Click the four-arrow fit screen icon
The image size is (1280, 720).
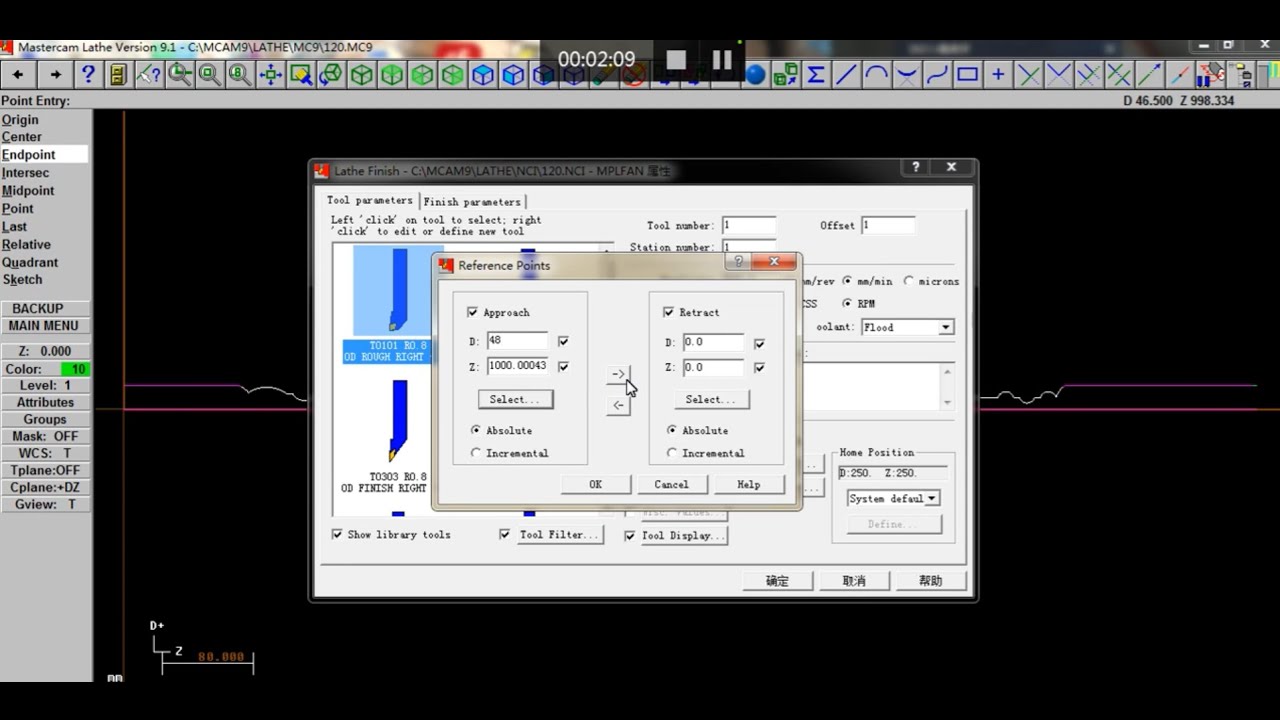pos(270,74)
